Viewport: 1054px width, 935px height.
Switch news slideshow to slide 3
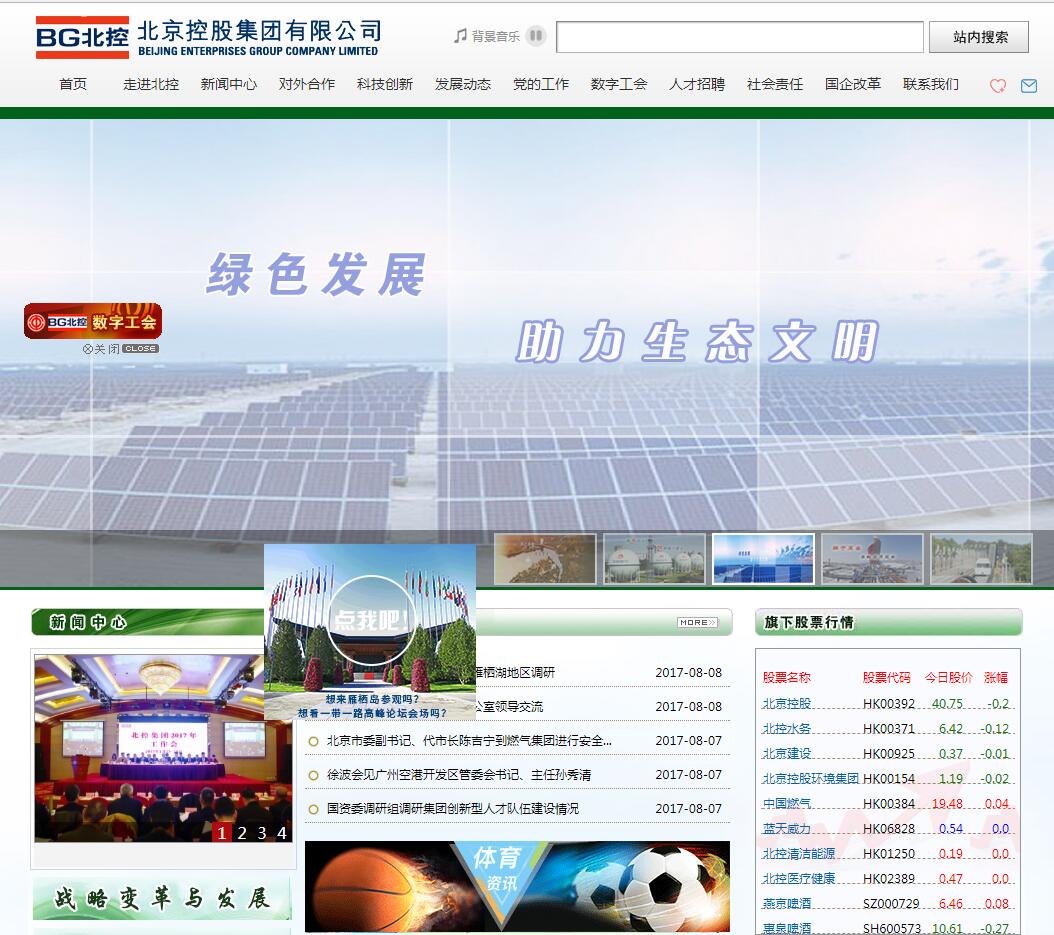coord(261,833)
